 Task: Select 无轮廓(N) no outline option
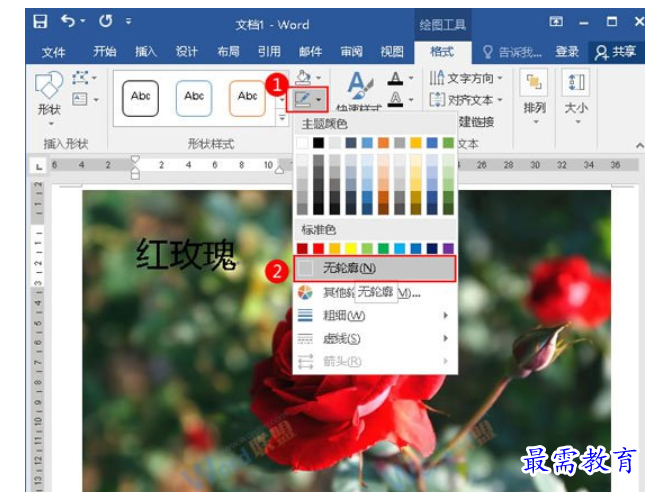pos(375,268)
